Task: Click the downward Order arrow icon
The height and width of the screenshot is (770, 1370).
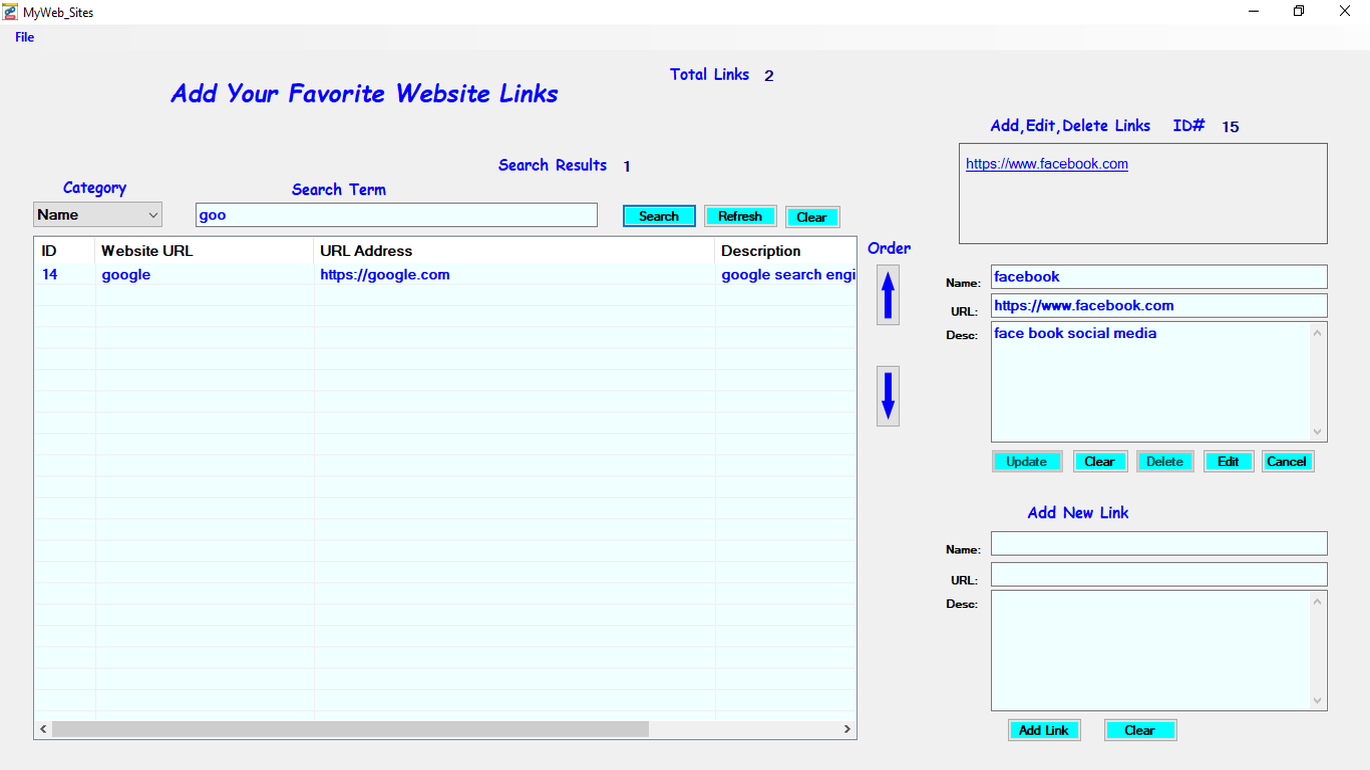Action: (887, 395)
